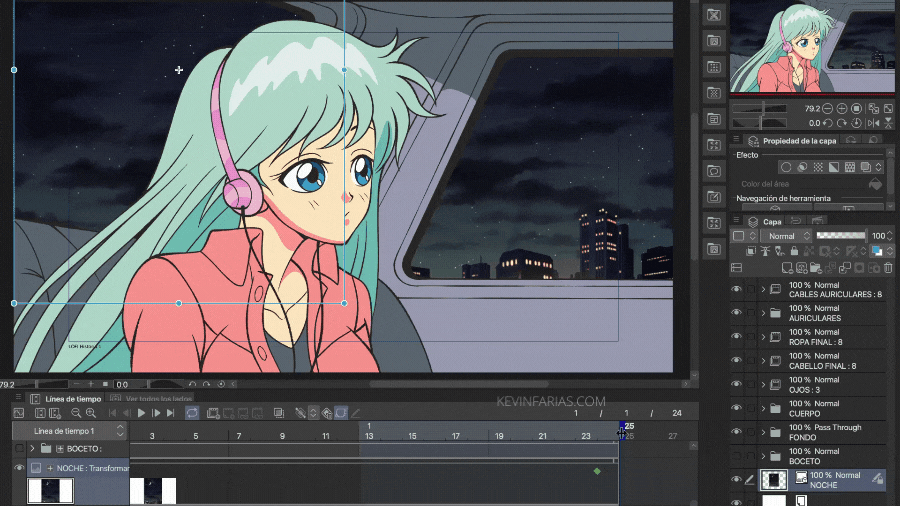Set as reference layer lighthouse icon

[x=765, y=251]
